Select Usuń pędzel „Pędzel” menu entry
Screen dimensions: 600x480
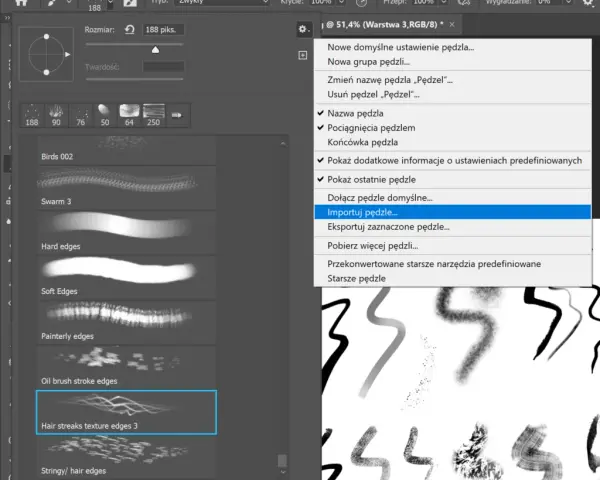tap(453, 95)
